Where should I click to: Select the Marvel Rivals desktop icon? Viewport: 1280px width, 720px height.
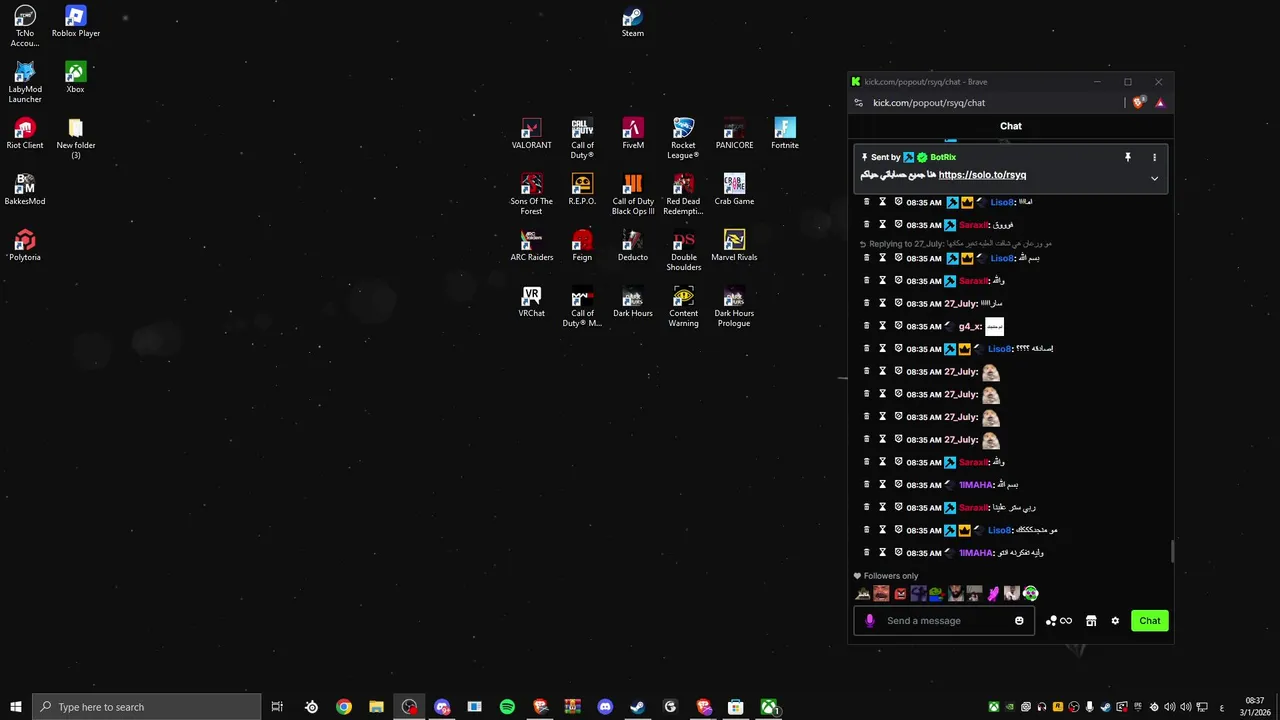734,246
